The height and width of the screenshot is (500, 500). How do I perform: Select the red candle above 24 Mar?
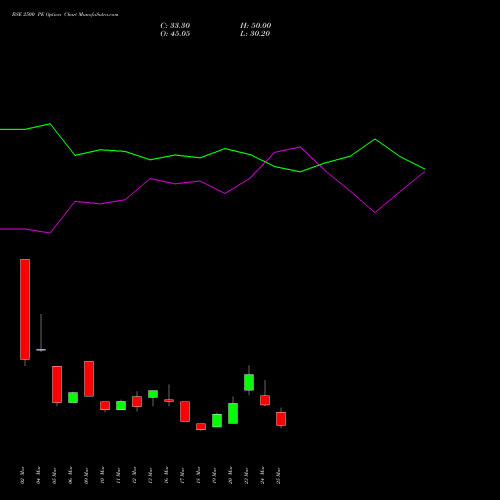(265, 400)
